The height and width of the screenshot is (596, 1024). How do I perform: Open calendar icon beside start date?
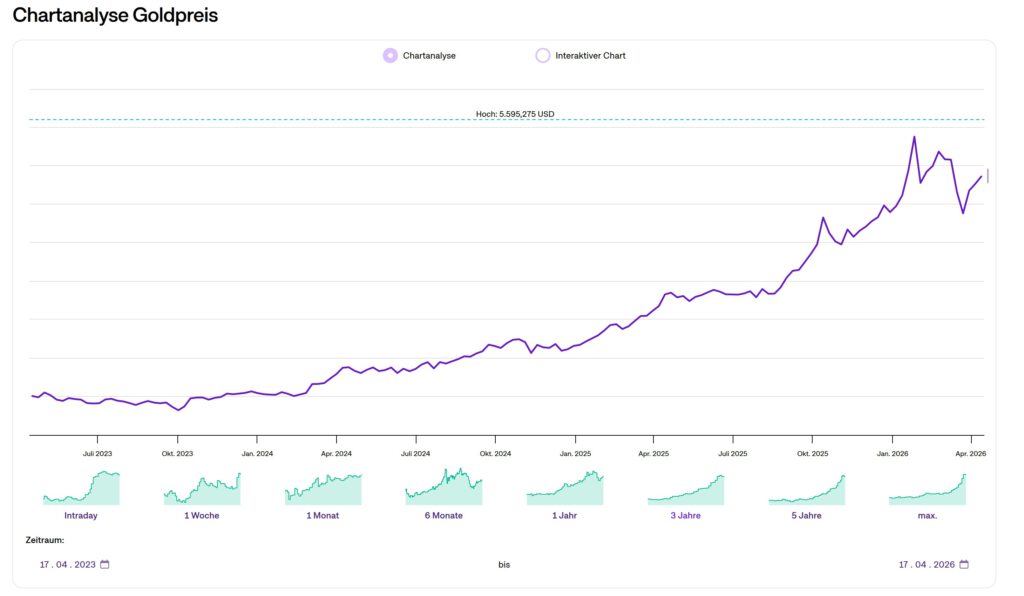click(x=105, y=564)
